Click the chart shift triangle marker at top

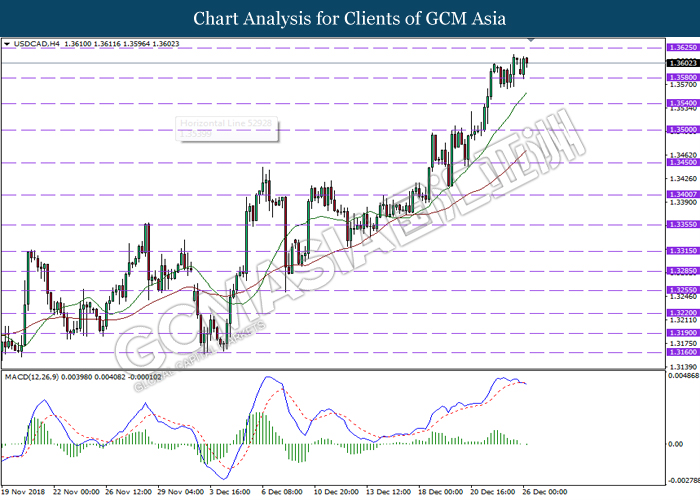530,40
